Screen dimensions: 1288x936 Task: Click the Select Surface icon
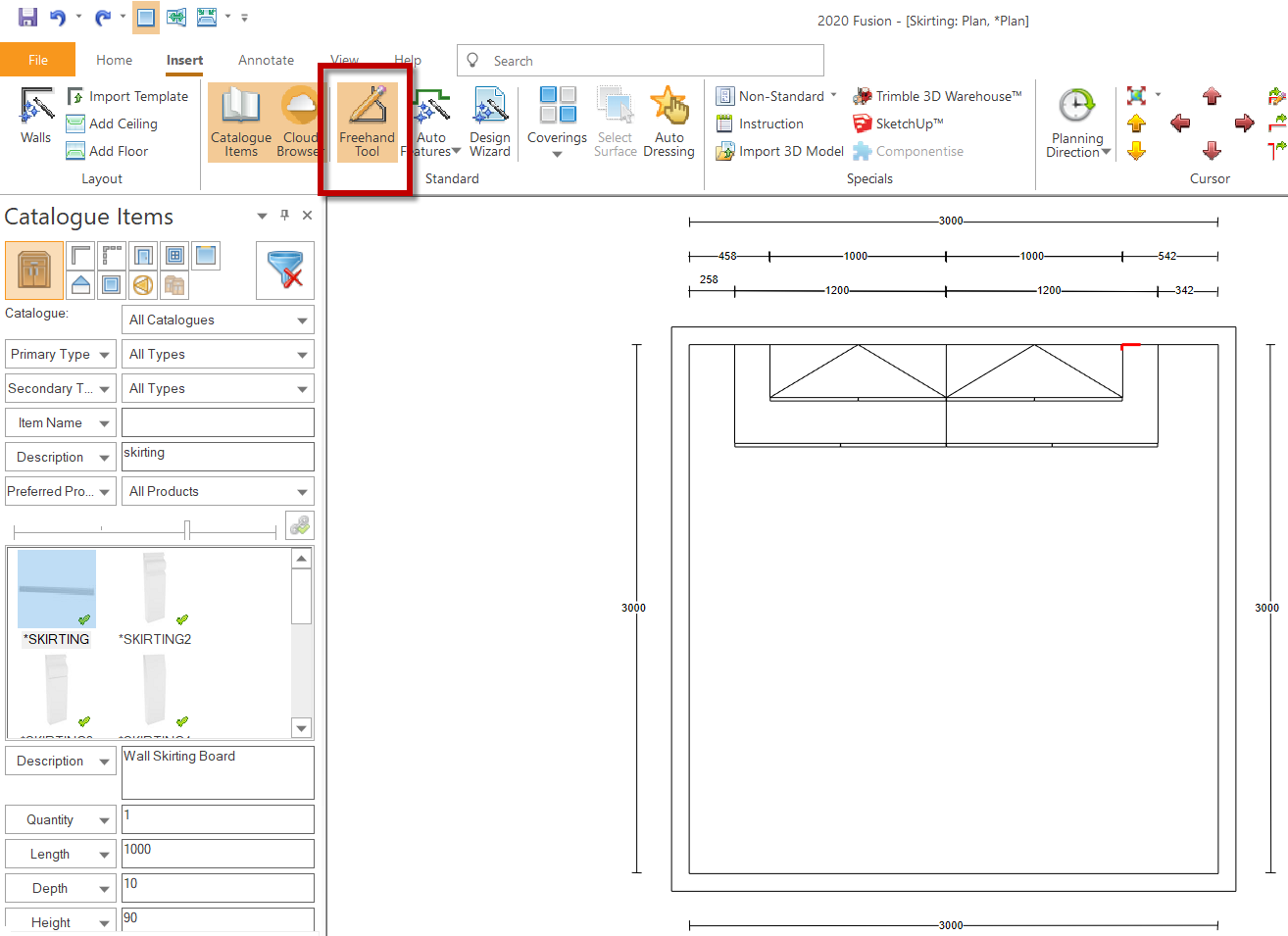[616, 122]
